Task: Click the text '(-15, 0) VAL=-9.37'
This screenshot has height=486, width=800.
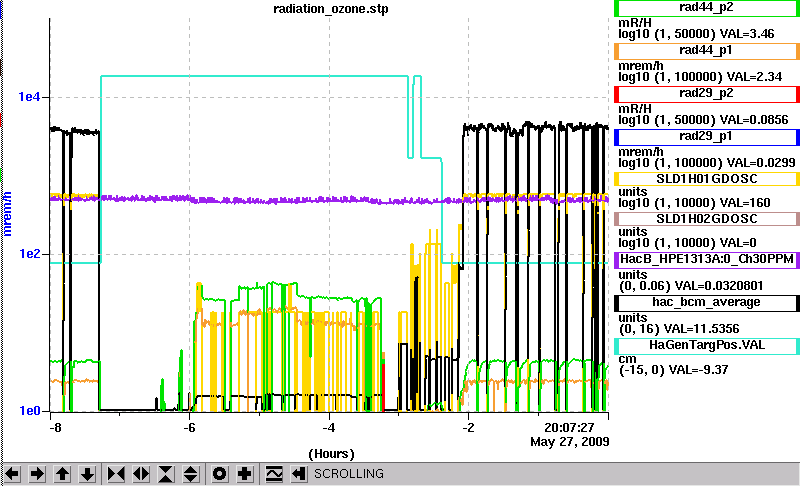Action: coord(673,370)
